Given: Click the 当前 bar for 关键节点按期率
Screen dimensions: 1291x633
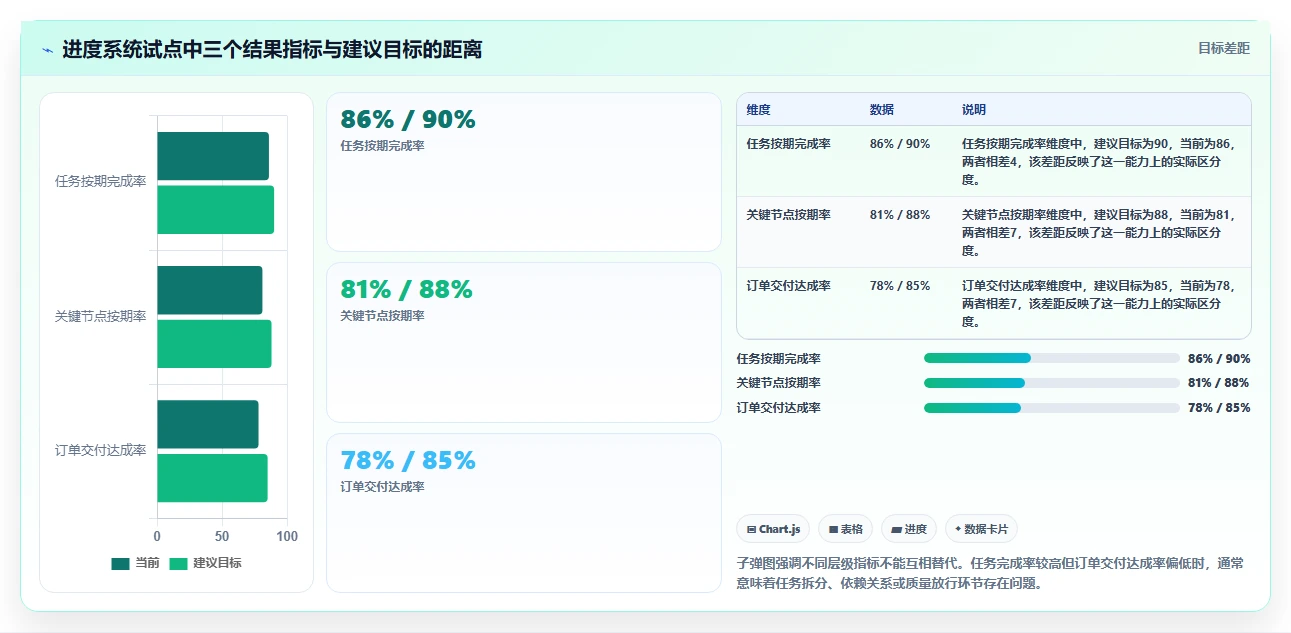Looking at the screenshot, I should tap(209, 290).
